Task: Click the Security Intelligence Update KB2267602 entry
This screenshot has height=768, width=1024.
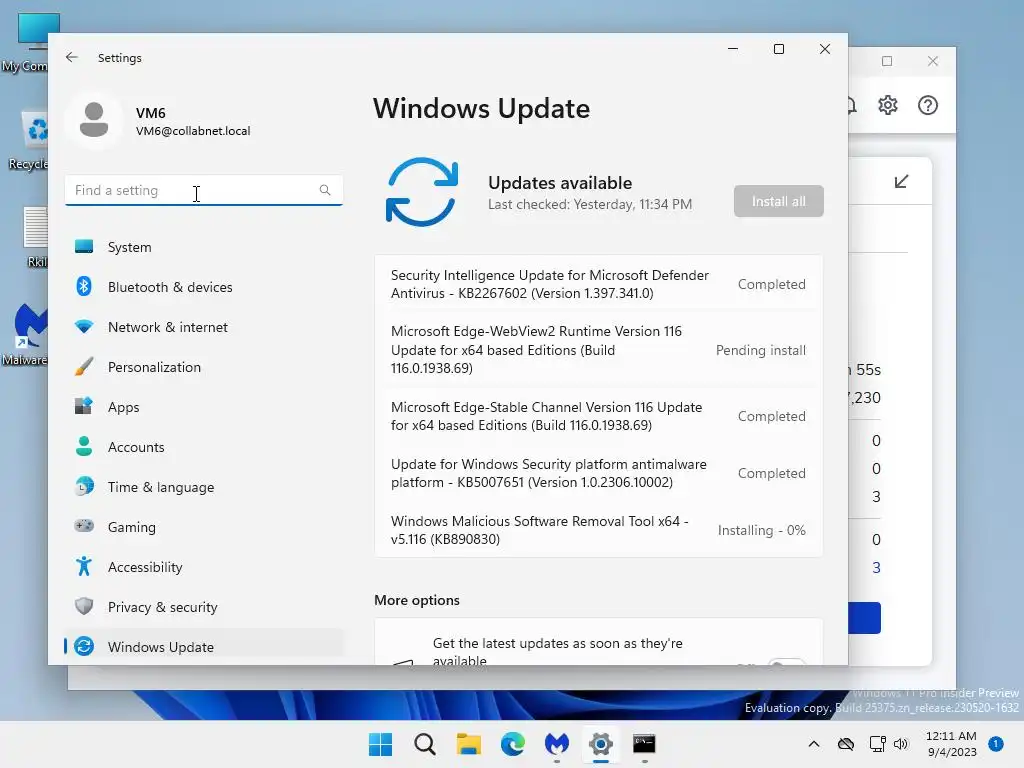Action: [598, 284]
